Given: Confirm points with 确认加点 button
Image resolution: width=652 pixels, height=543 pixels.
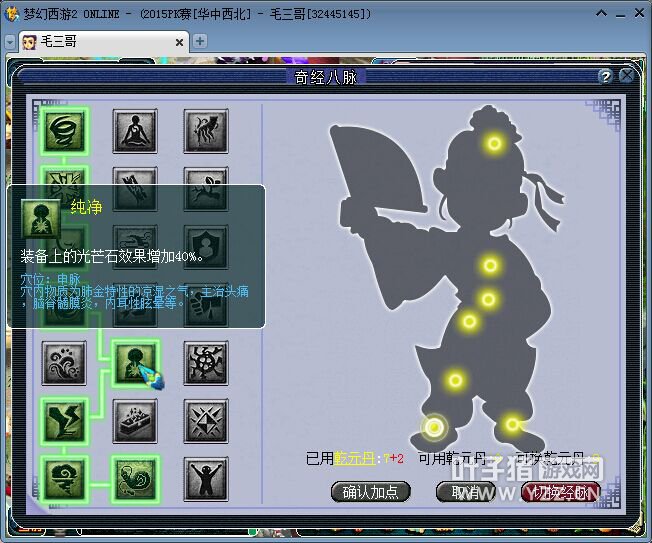Looking at the screenshot, I should tap(370, 492).
